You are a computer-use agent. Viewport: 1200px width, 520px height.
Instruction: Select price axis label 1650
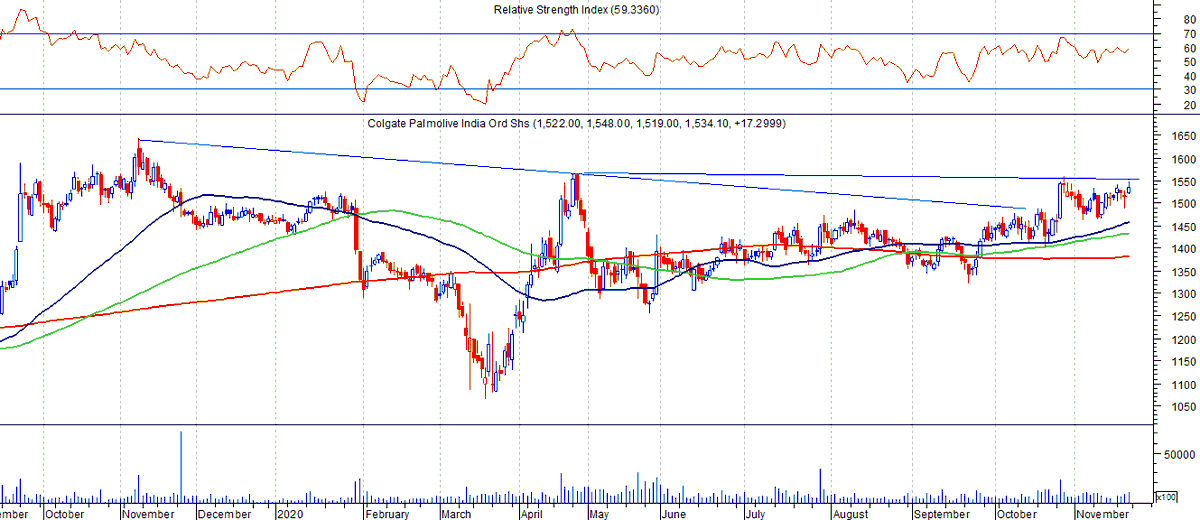click(1184, 136)
